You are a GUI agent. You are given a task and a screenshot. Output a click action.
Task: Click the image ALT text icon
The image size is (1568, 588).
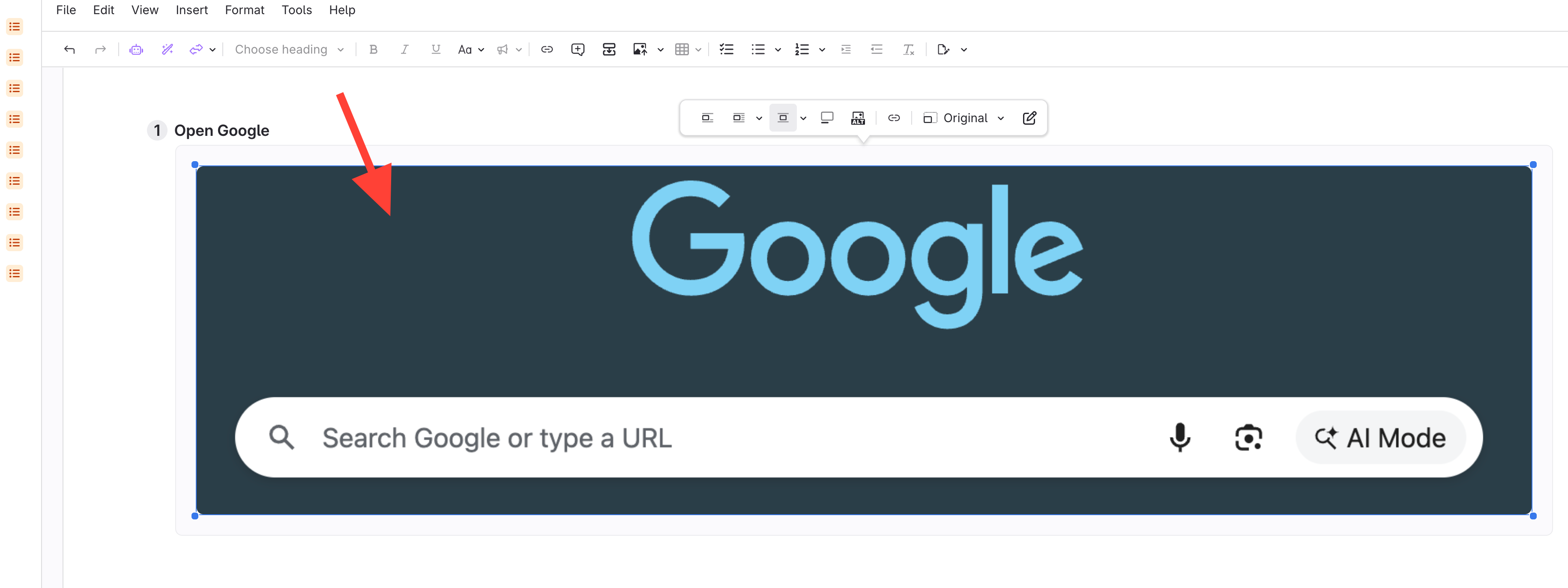coord(858,118)
